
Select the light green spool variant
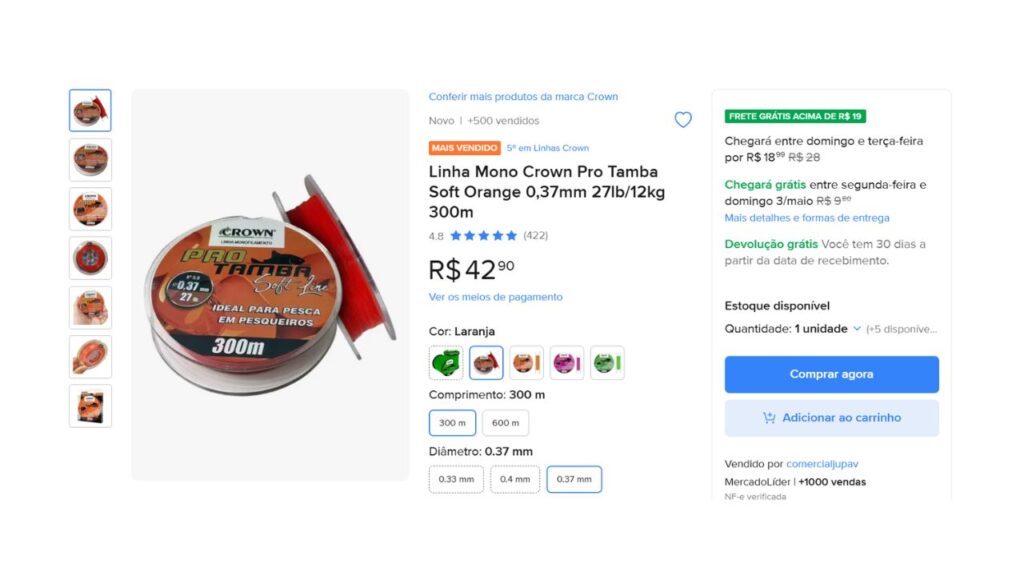607,362
